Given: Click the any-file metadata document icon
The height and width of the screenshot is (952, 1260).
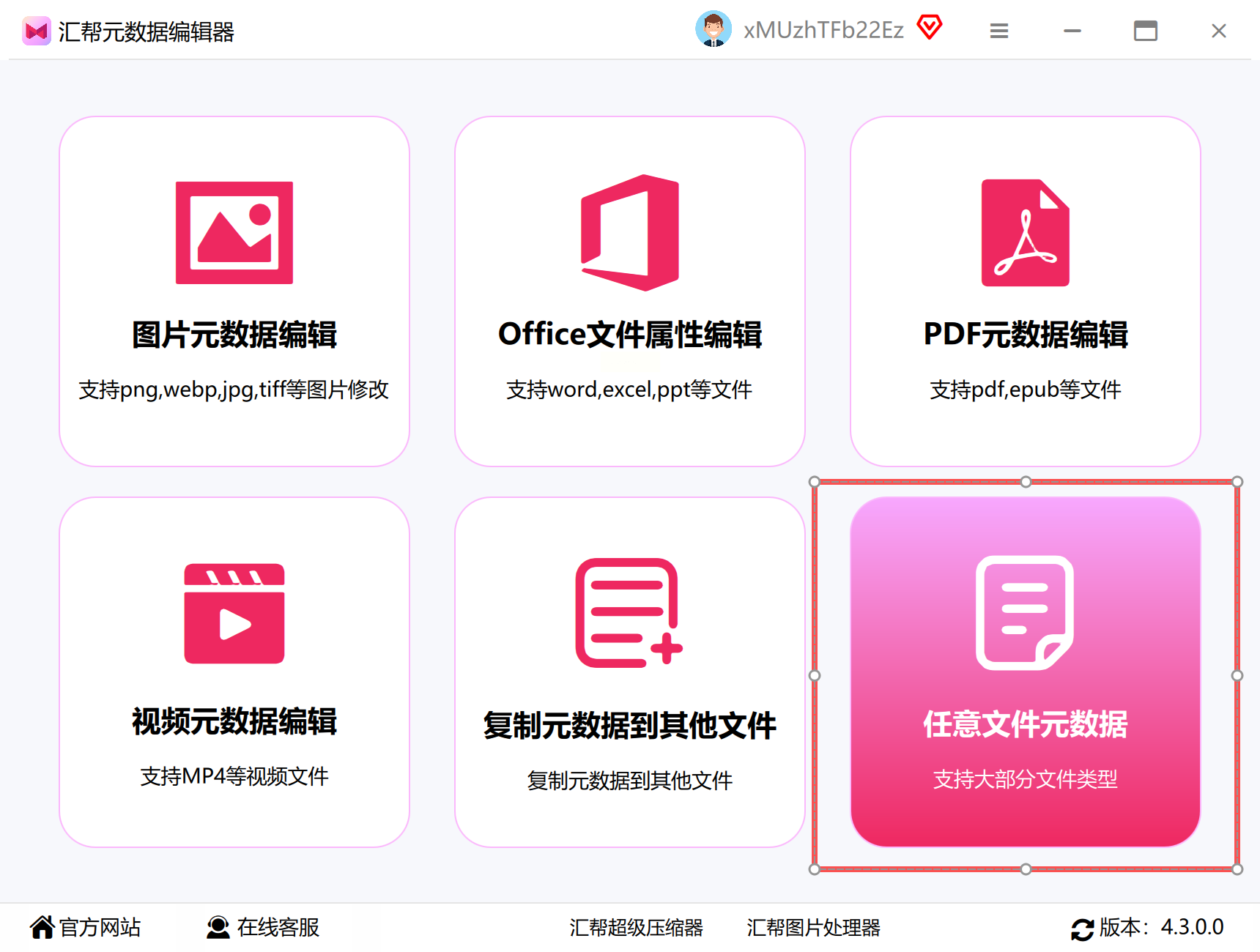Looking at the screenshot, I should tap(1025, 613).
